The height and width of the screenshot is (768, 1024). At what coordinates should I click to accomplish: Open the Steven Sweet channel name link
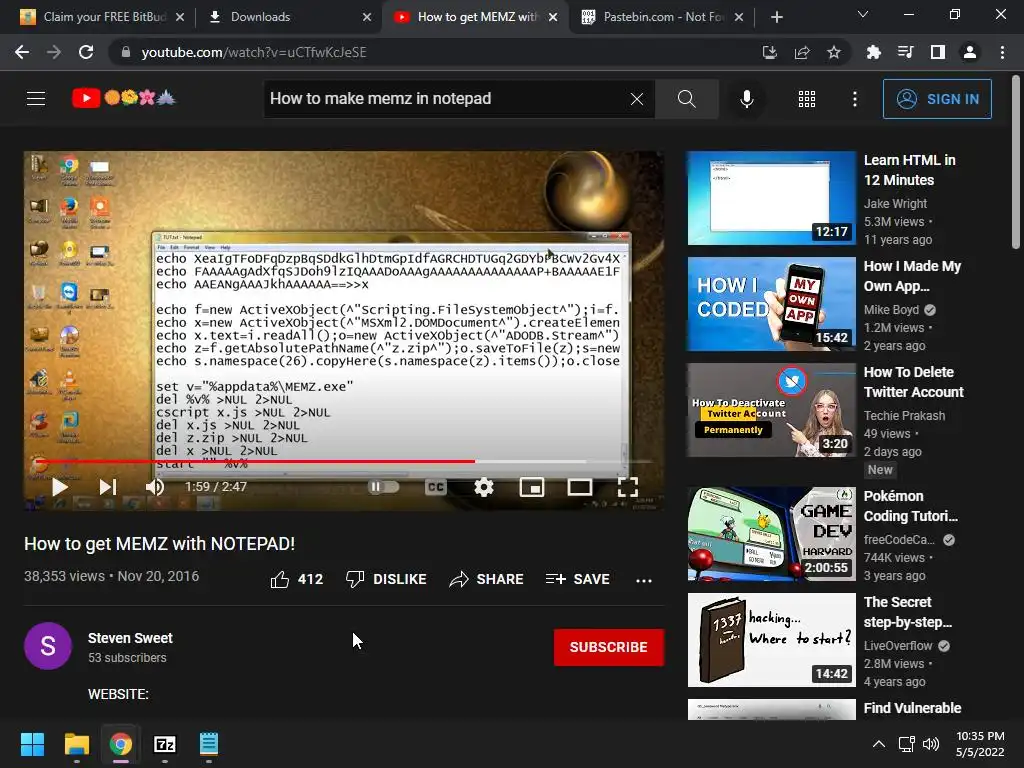[130, 638]
